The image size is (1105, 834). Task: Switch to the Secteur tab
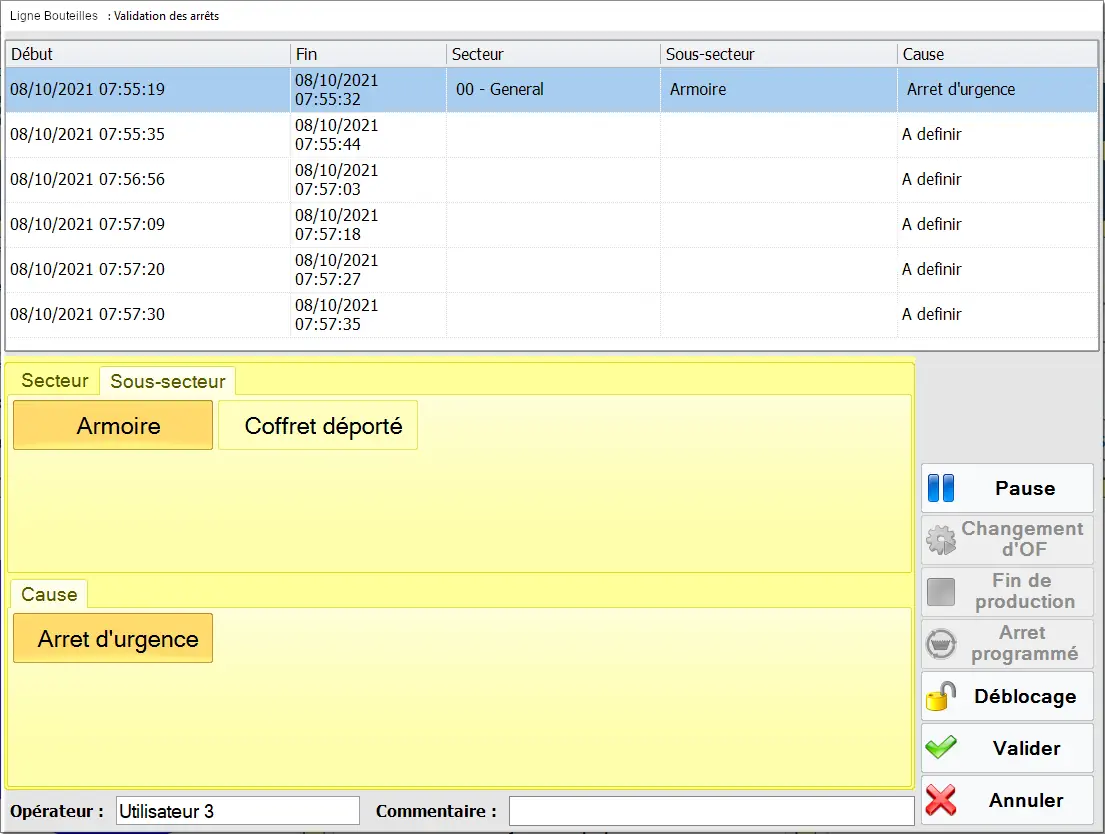point(54,381)
